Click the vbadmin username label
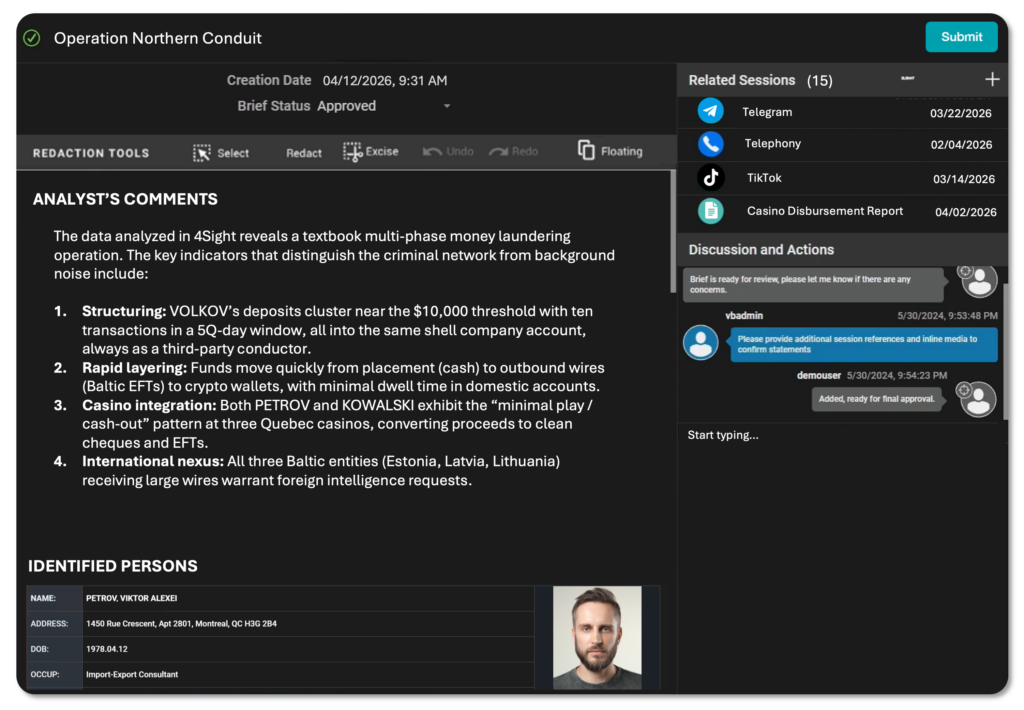 pyautogui.click(x=744, y=315)
